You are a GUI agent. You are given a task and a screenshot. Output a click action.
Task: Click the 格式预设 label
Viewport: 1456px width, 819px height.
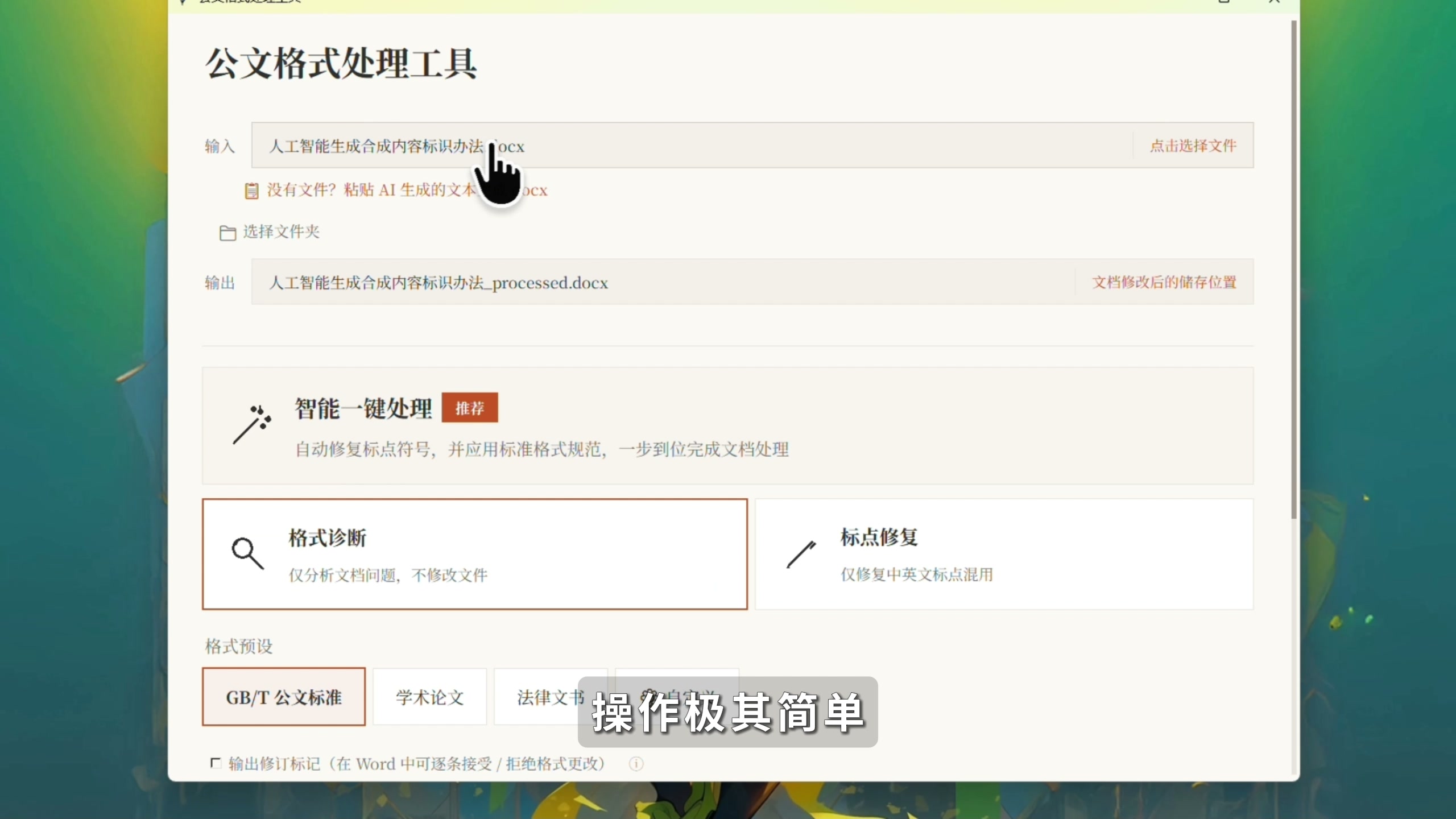[x=239, y=646]
